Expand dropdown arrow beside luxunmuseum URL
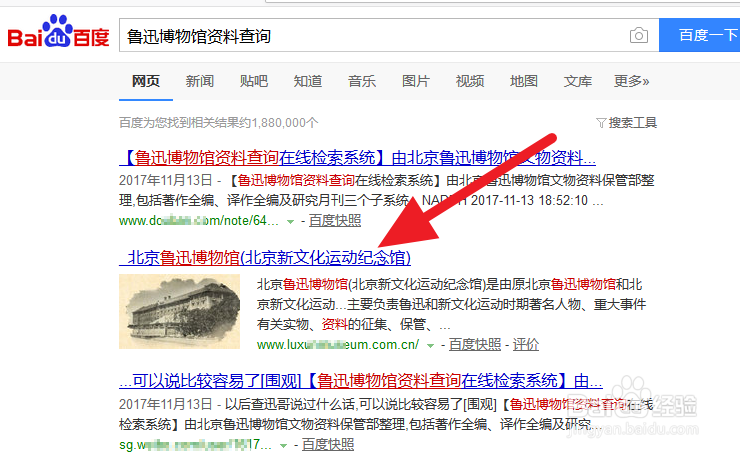 point(430,345)
